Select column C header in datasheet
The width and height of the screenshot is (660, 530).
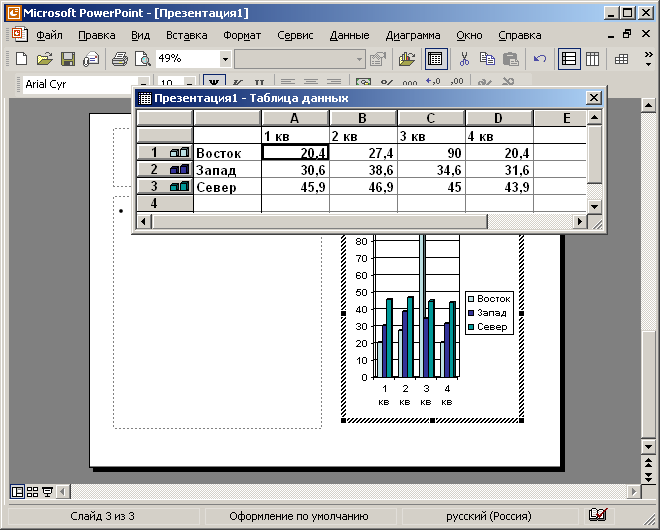431,118
